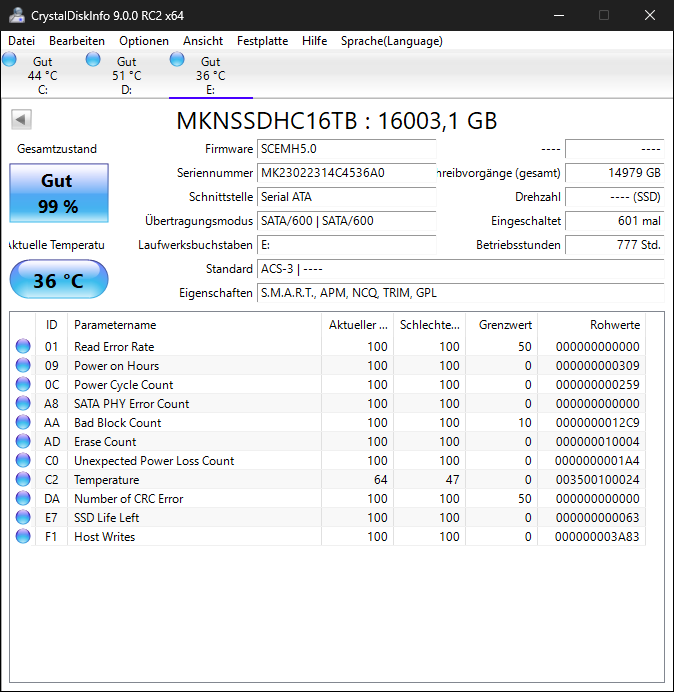Click the Schlechte... column header

429,325
